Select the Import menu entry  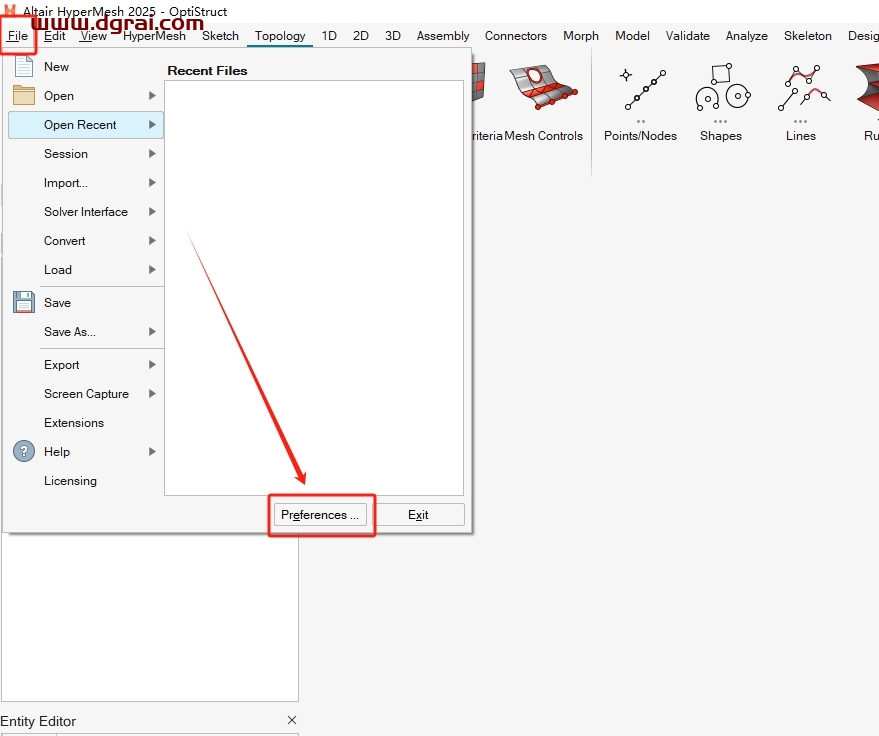coord(86,183)
